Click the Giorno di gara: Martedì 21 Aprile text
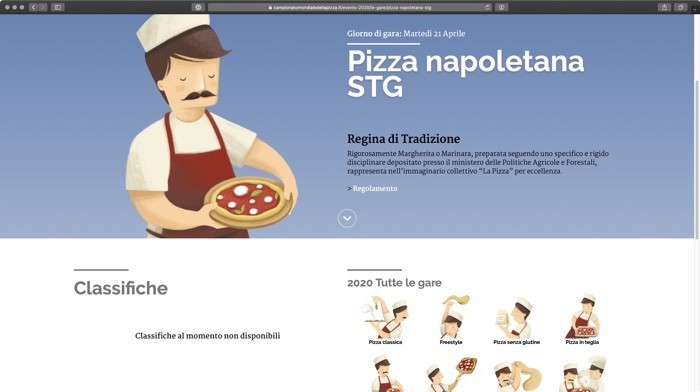The width and height of the screenshot is (700, 392). pyautogui.click(x=406, y=33)
